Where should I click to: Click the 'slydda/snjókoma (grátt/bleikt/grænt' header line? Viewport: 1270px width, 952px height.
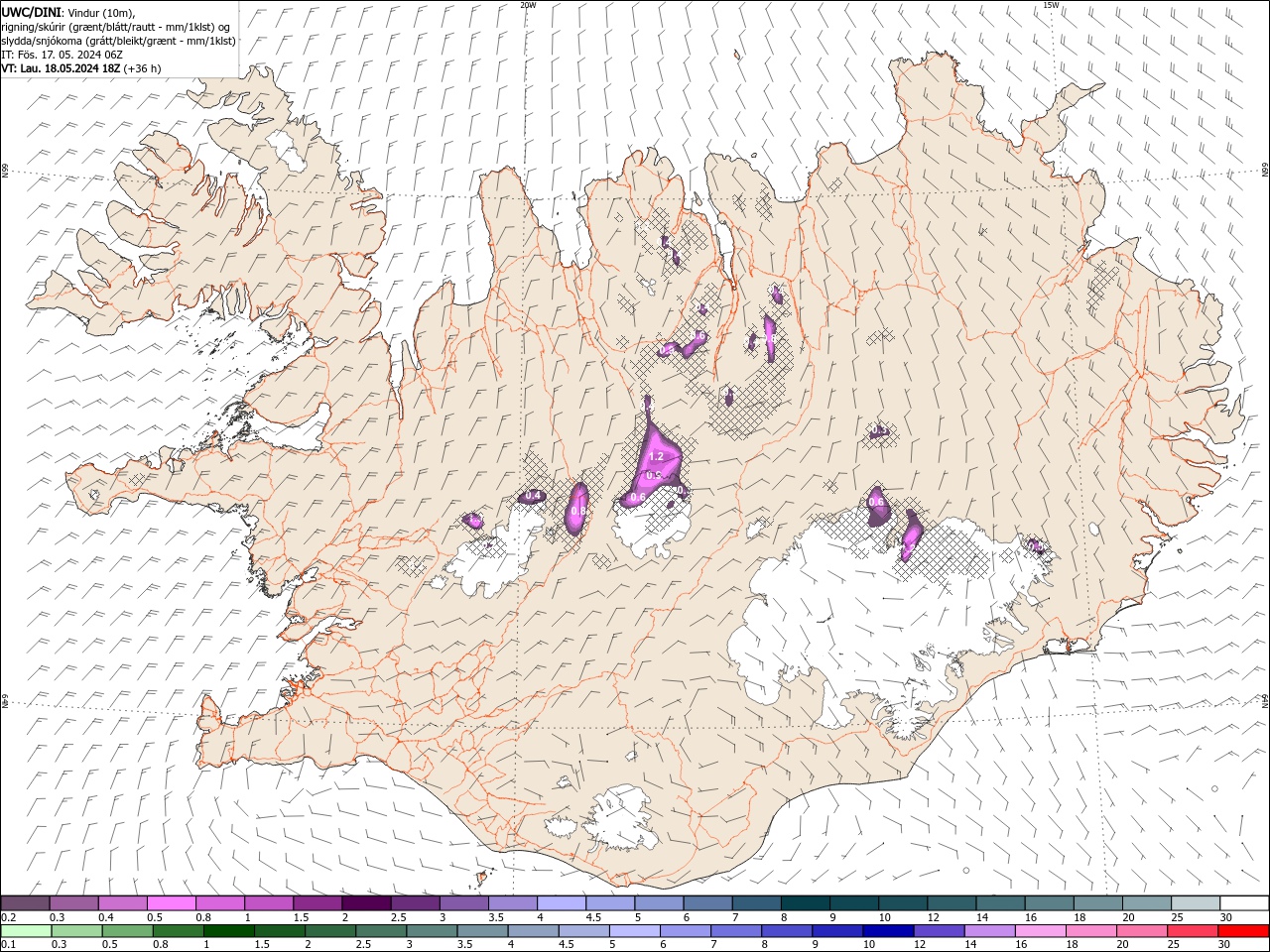(119, 41)
